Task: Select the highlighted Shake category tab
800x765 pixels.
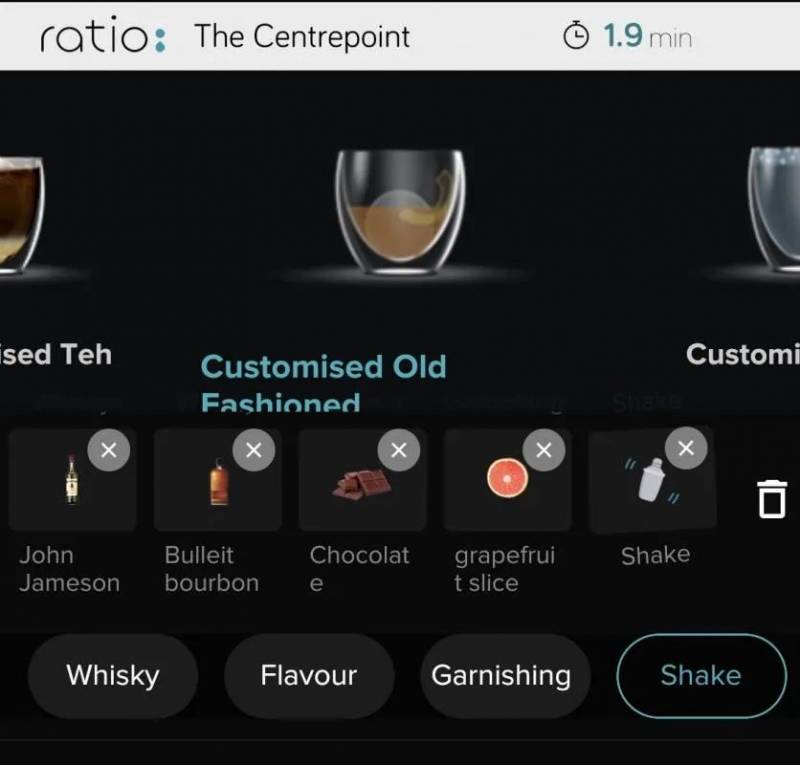Action: click(x=701, y=676)
